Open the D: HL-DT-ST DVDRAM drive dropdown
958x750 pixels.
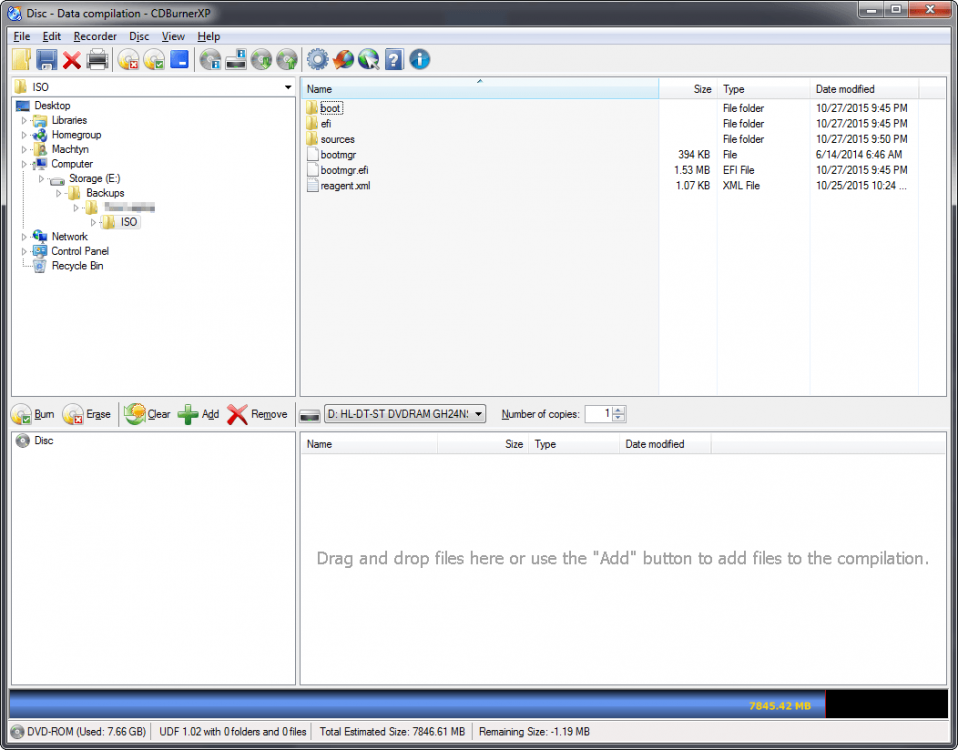coord(479,414)
